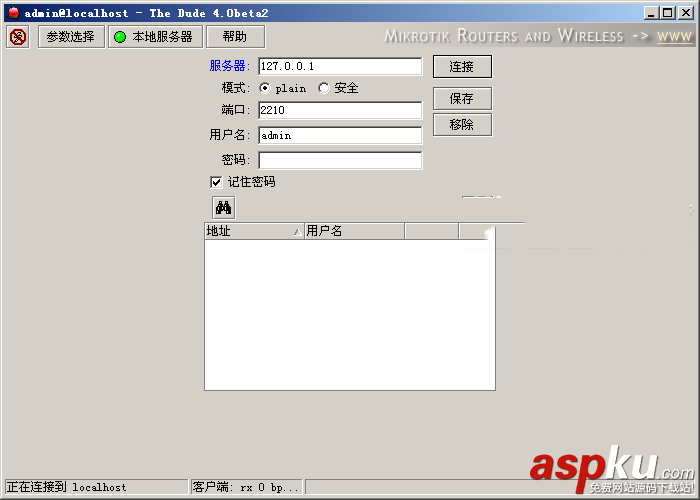Click the blue 服务器 label

click(x=229, y=66)
